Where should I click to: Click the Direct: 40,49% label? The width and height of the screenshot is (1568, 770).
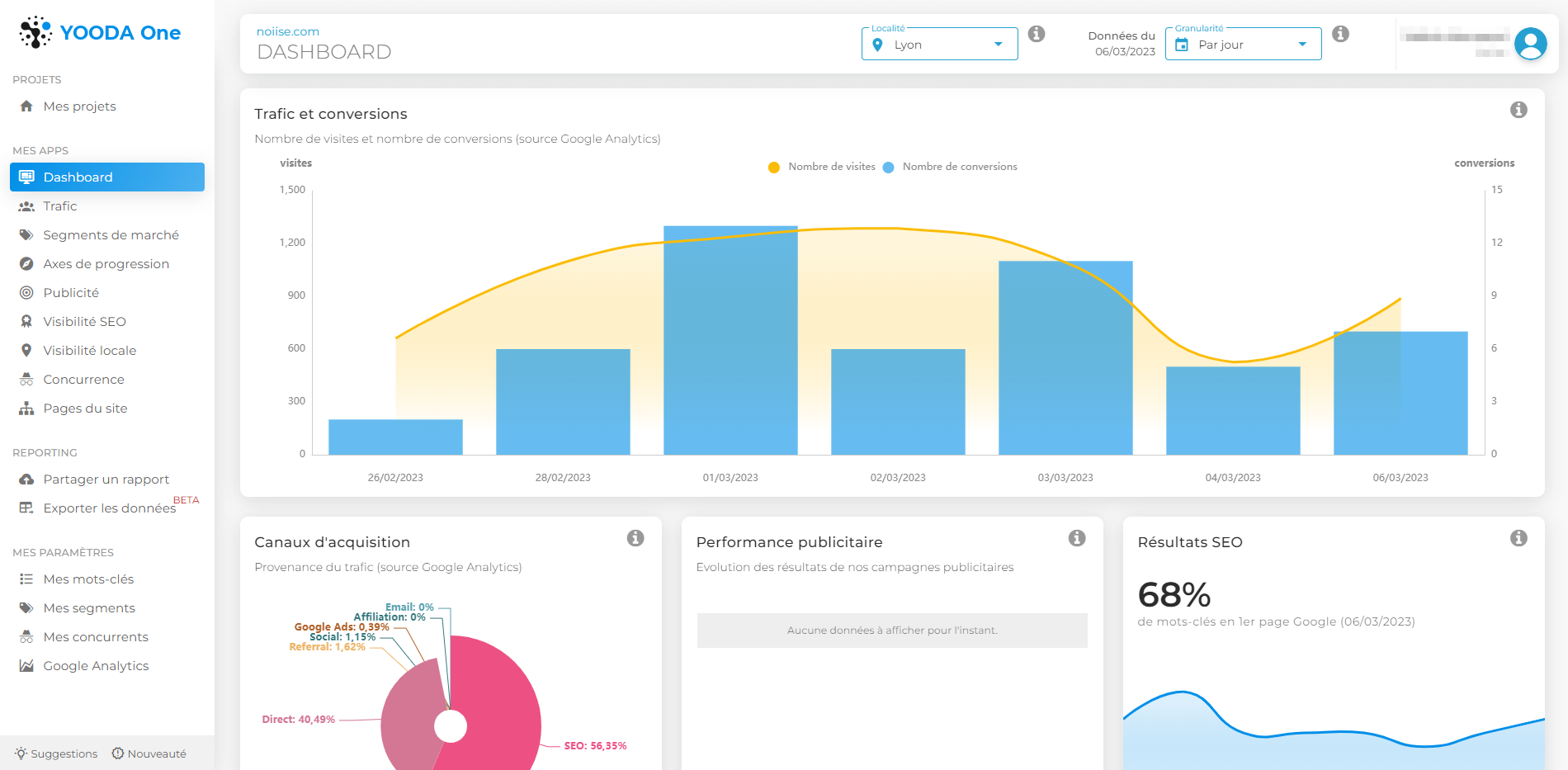click(x=299, y=720)
